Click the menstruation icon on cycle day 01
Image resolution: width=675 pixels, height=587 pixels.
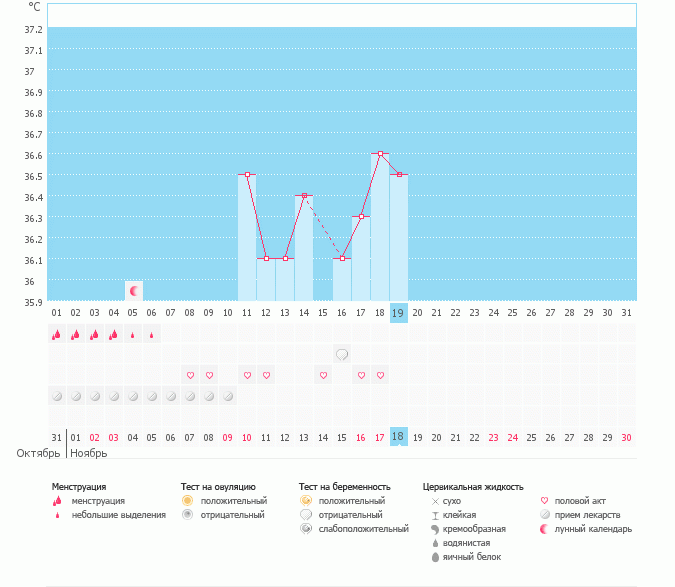(x=57, y=335)
